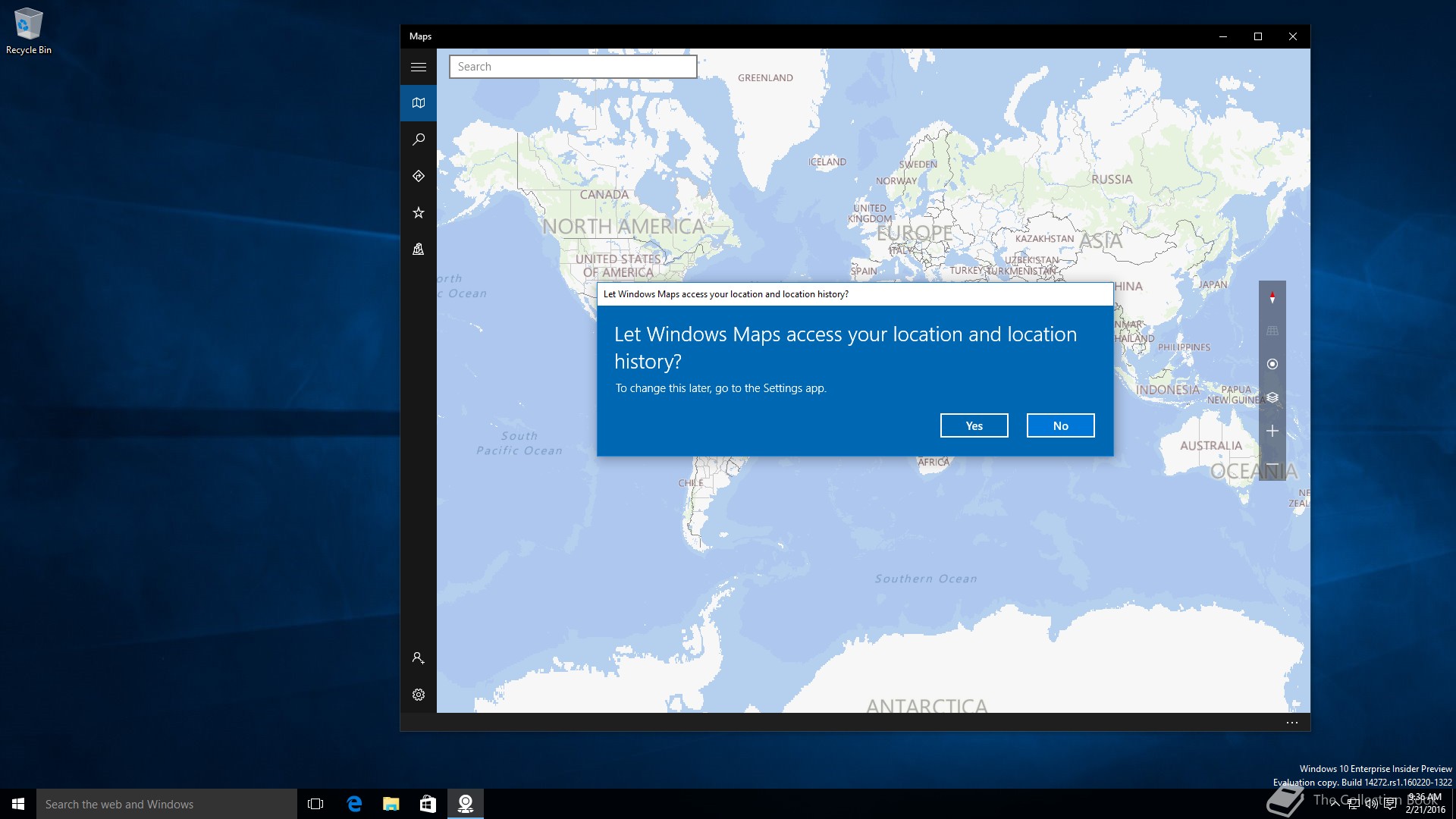The height and width of the screenshot is (819, 1456).
Task: Open the hamburger navigation menu
Action: tap(418, 67)
